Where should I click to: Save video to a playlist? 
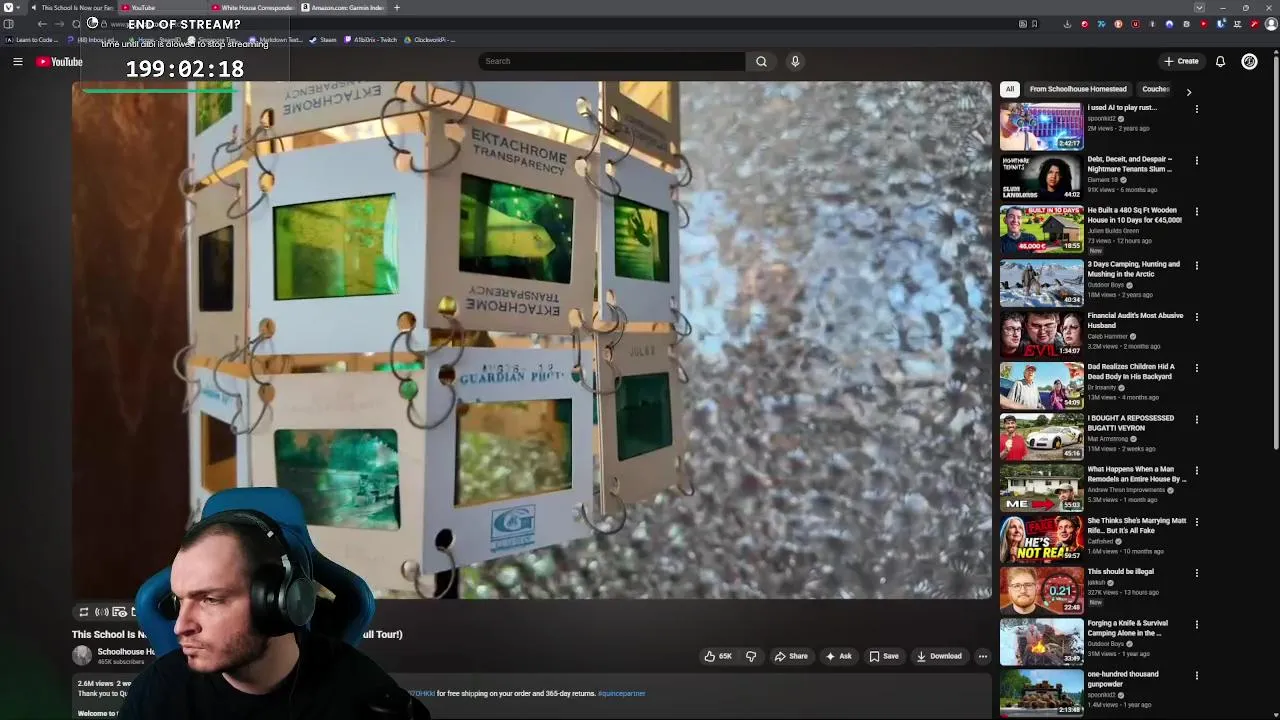pos(884,656)
